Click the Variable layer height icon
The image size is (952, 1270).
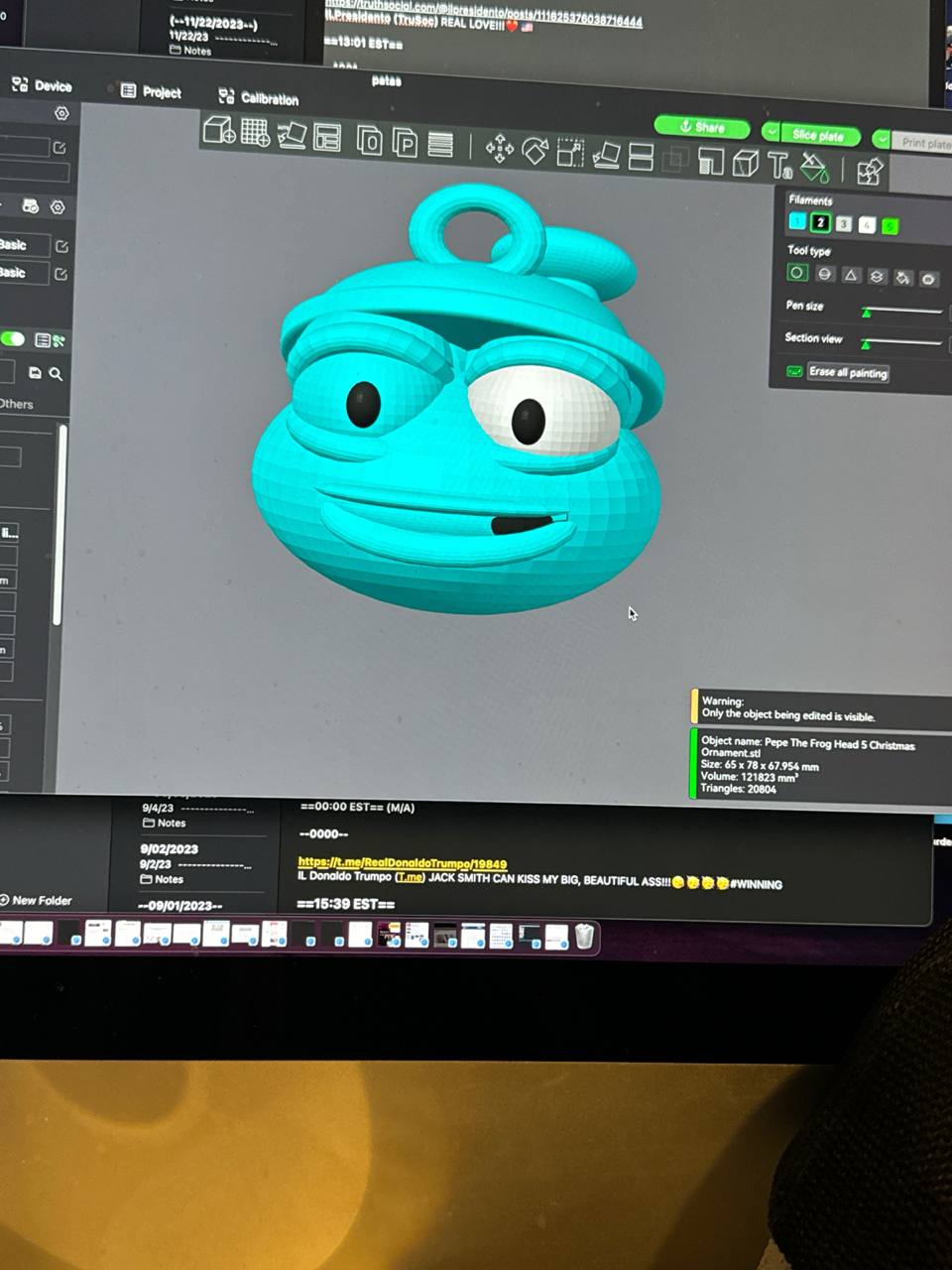point(440,145)
